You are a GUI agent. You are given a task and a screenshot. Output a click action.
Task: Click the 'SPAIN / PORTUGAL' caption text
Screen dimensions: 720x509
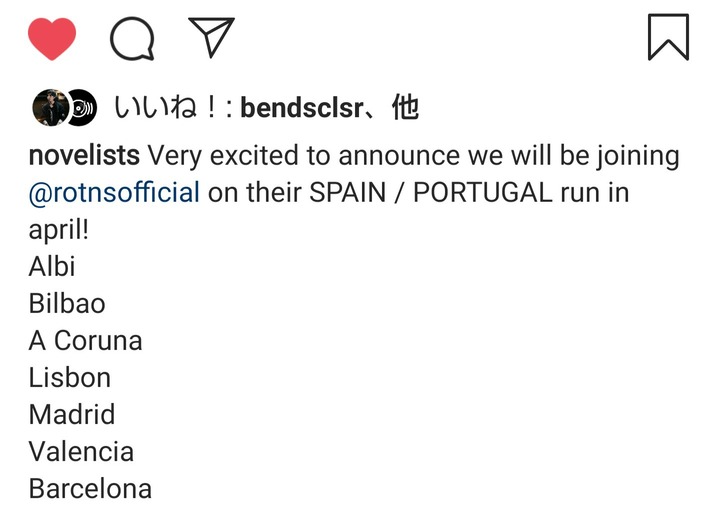(x=430, y=192)
